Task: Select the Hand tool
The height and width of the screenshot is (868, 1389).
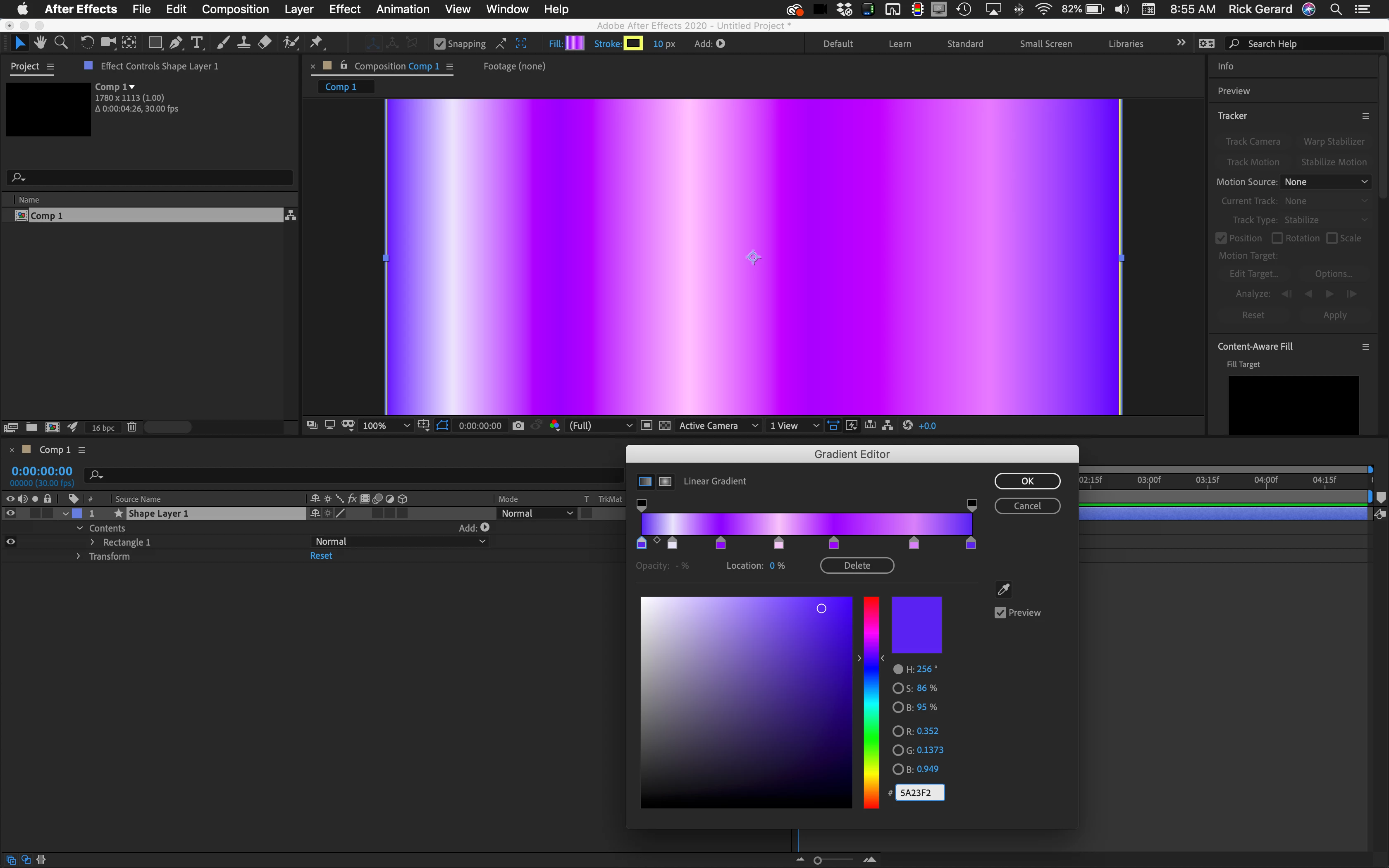Action: (x=40, y=43)
